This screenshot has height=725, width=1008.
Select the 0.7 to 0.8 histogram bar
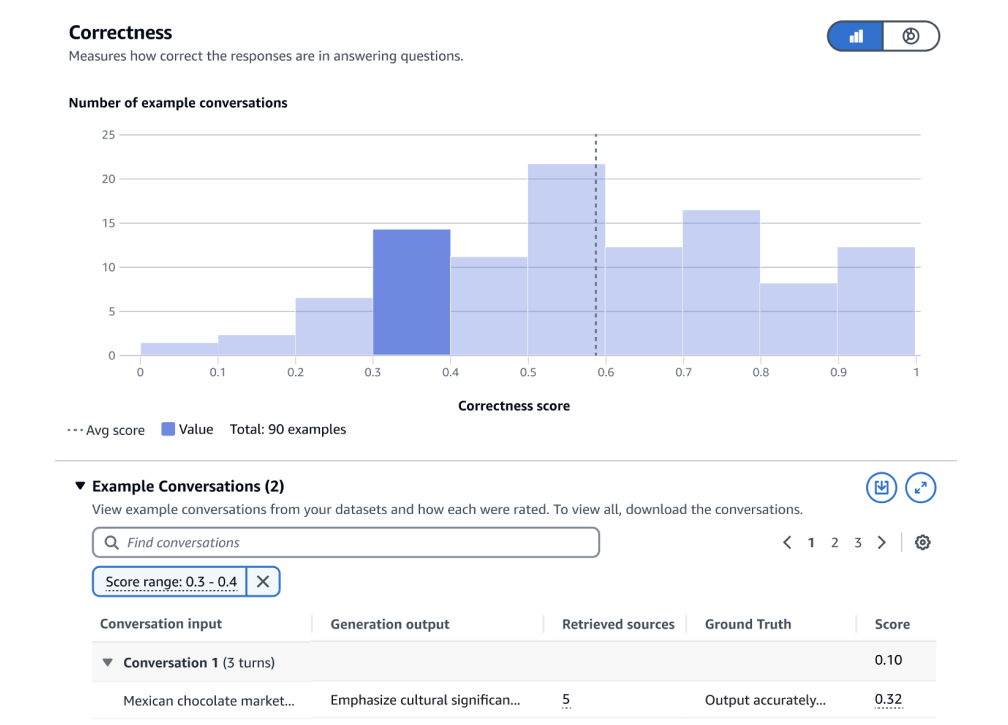click(x=721, y=283)
